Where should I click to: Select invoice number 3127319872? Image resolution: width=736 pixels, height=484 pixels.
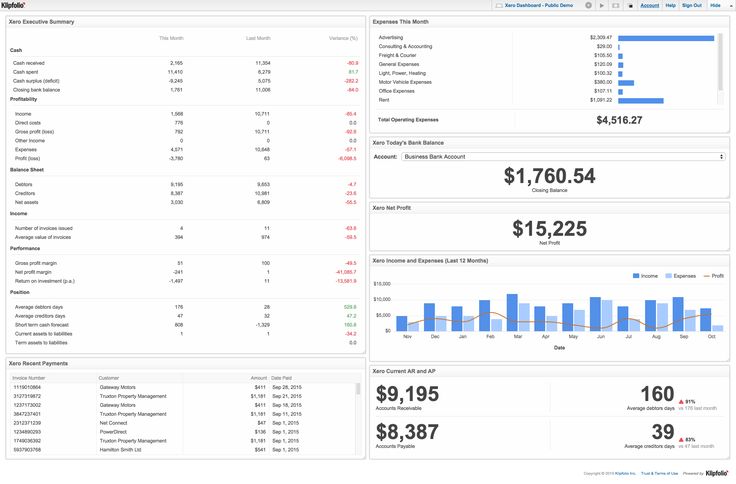(27, 396)
